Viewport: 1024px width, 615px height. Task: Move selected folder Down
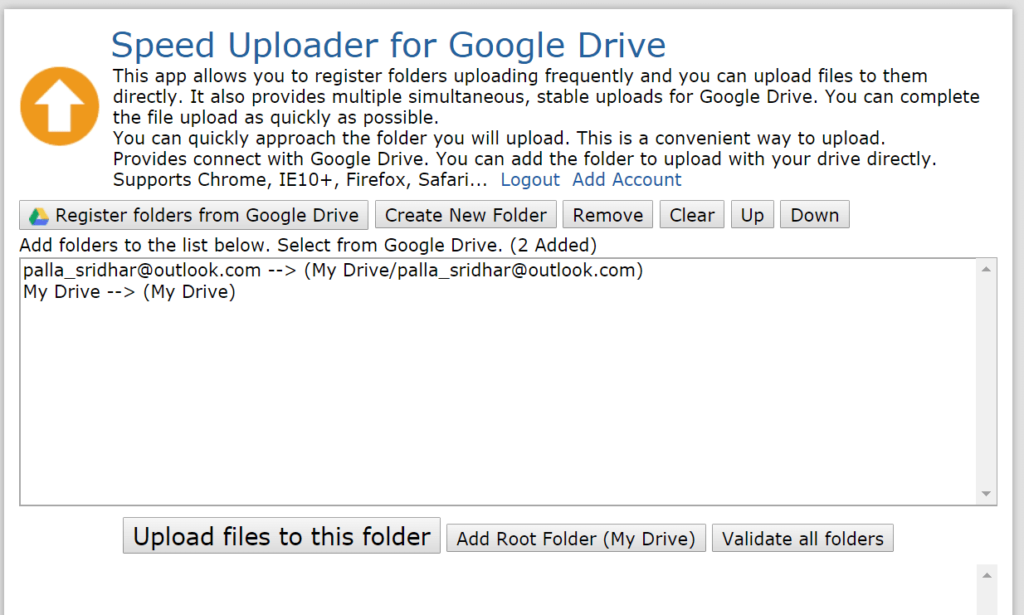pos(814,215)
